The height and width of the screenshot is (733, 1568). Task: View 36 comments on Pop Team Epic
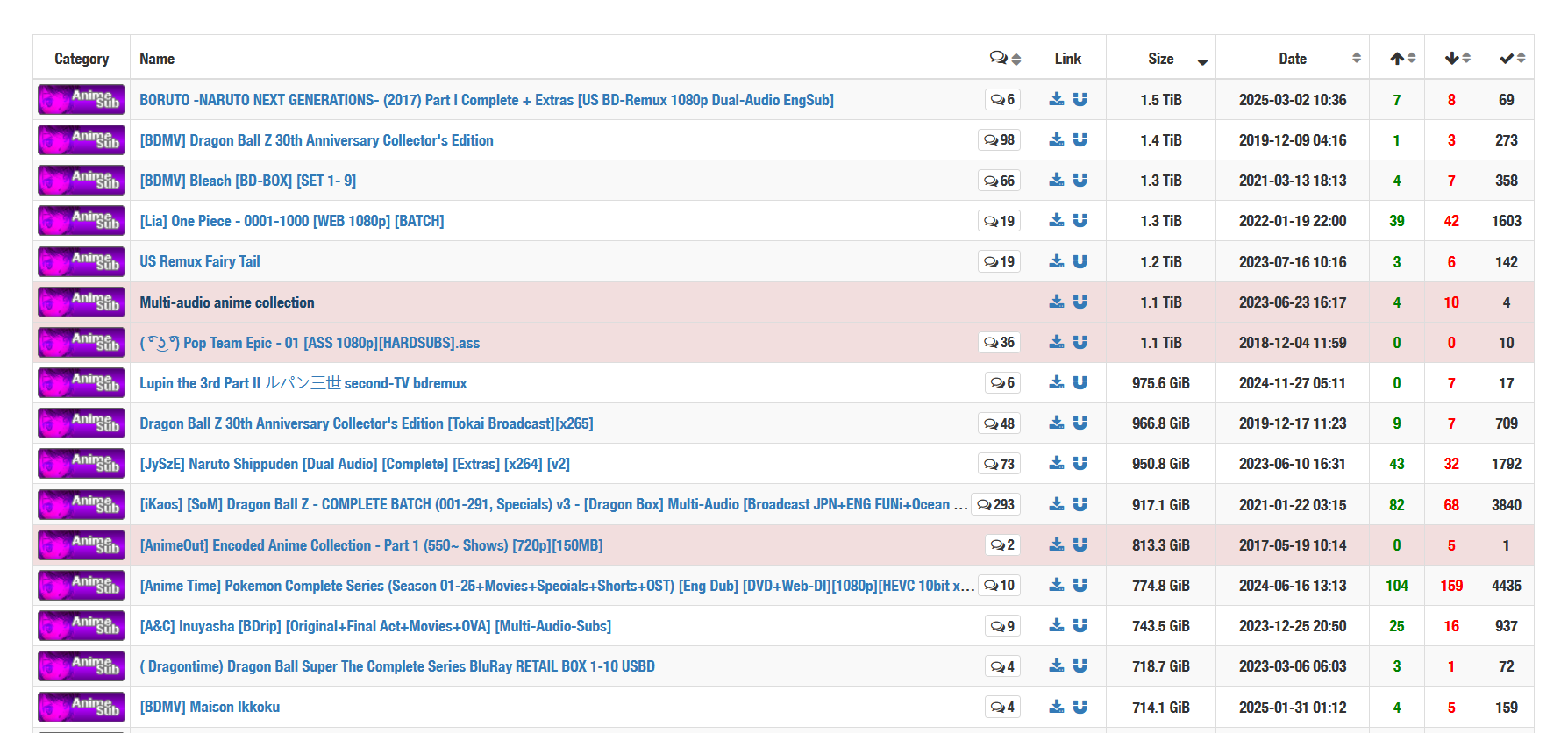tap(999, 342)
